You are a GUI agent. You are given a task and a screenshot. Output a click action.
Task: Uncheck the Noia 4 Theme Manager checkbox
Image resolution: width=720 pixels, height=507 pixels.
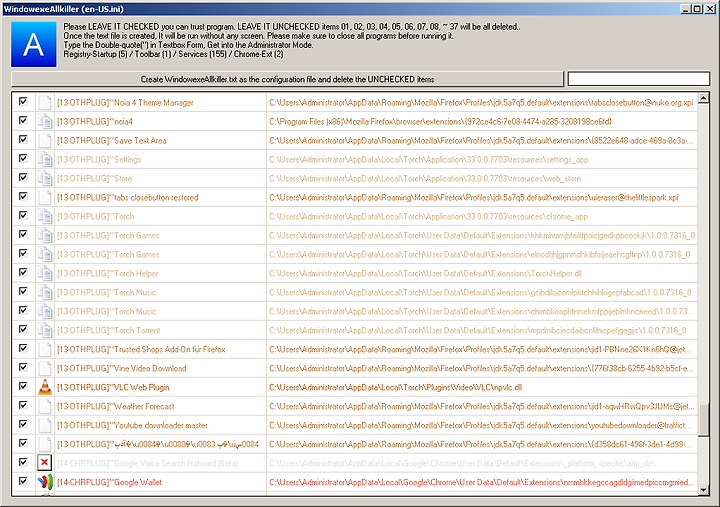point(23,101)
